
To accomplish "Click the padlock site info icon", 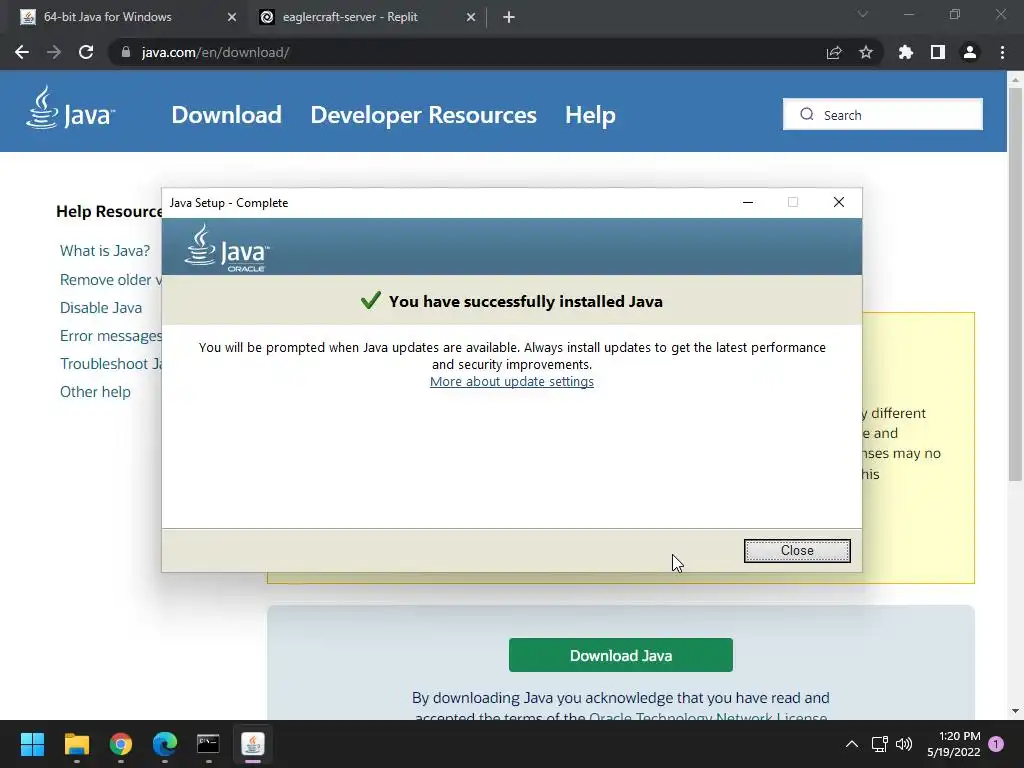I will pyautogui.click(x=126, y=52).
